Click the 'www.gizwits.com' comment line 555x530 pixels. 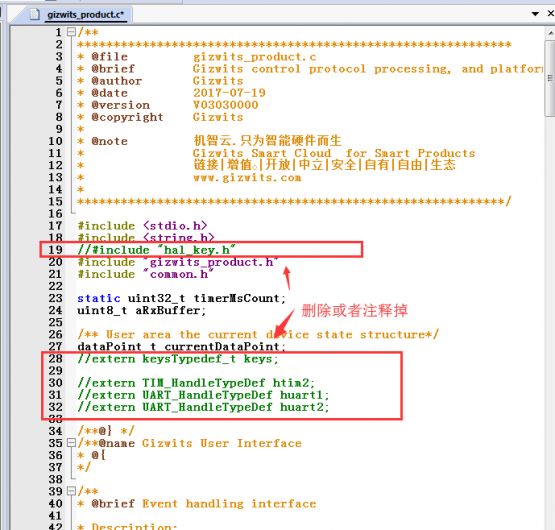tap(247, 177)
